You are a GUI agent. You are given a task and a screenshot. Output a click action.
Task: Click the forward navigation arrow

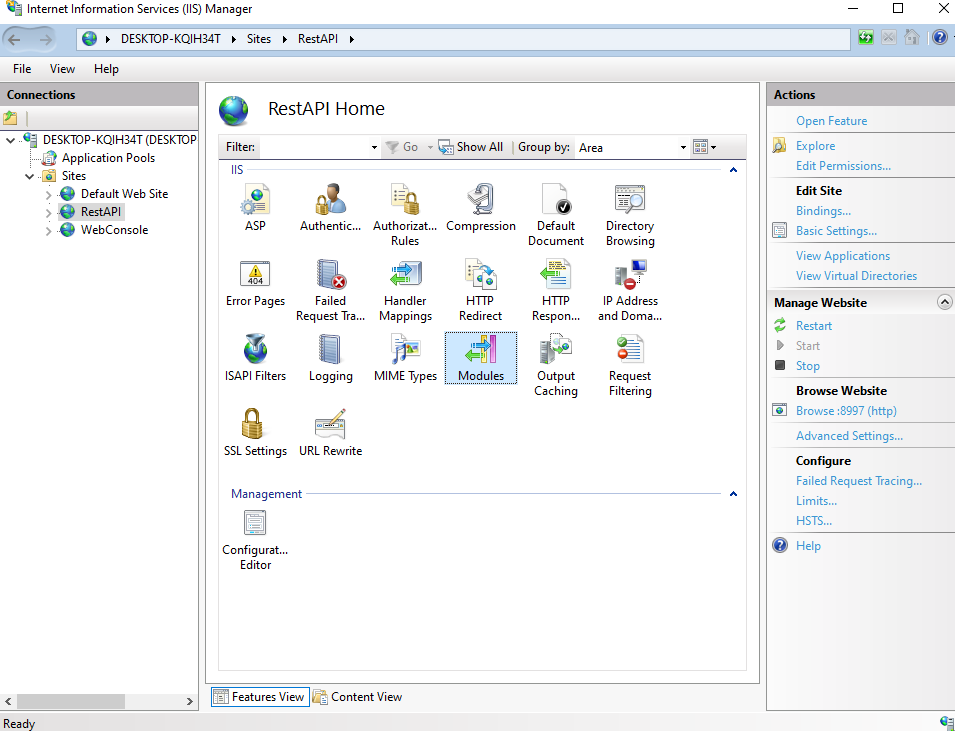point(45,40)
